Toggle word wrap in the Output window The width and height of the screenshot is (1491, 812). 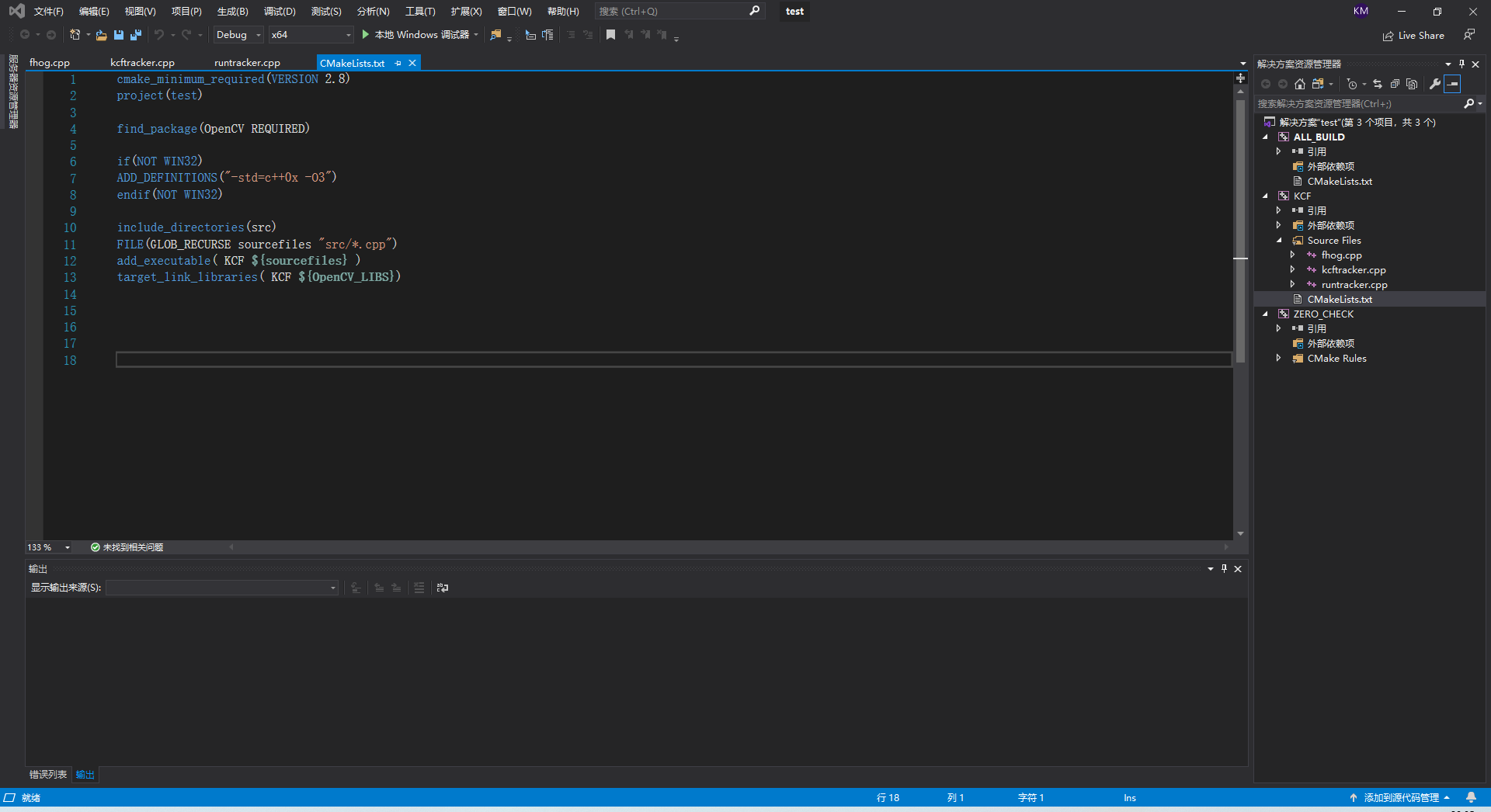(443, 588)
